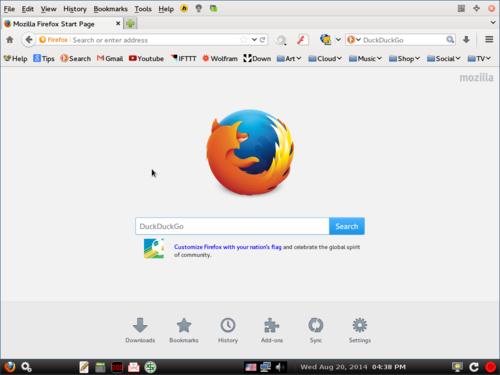This screenshot has width=500, height=375.
Task: Open the downloads arrow in the toolbar
Action: coord(466,40)
